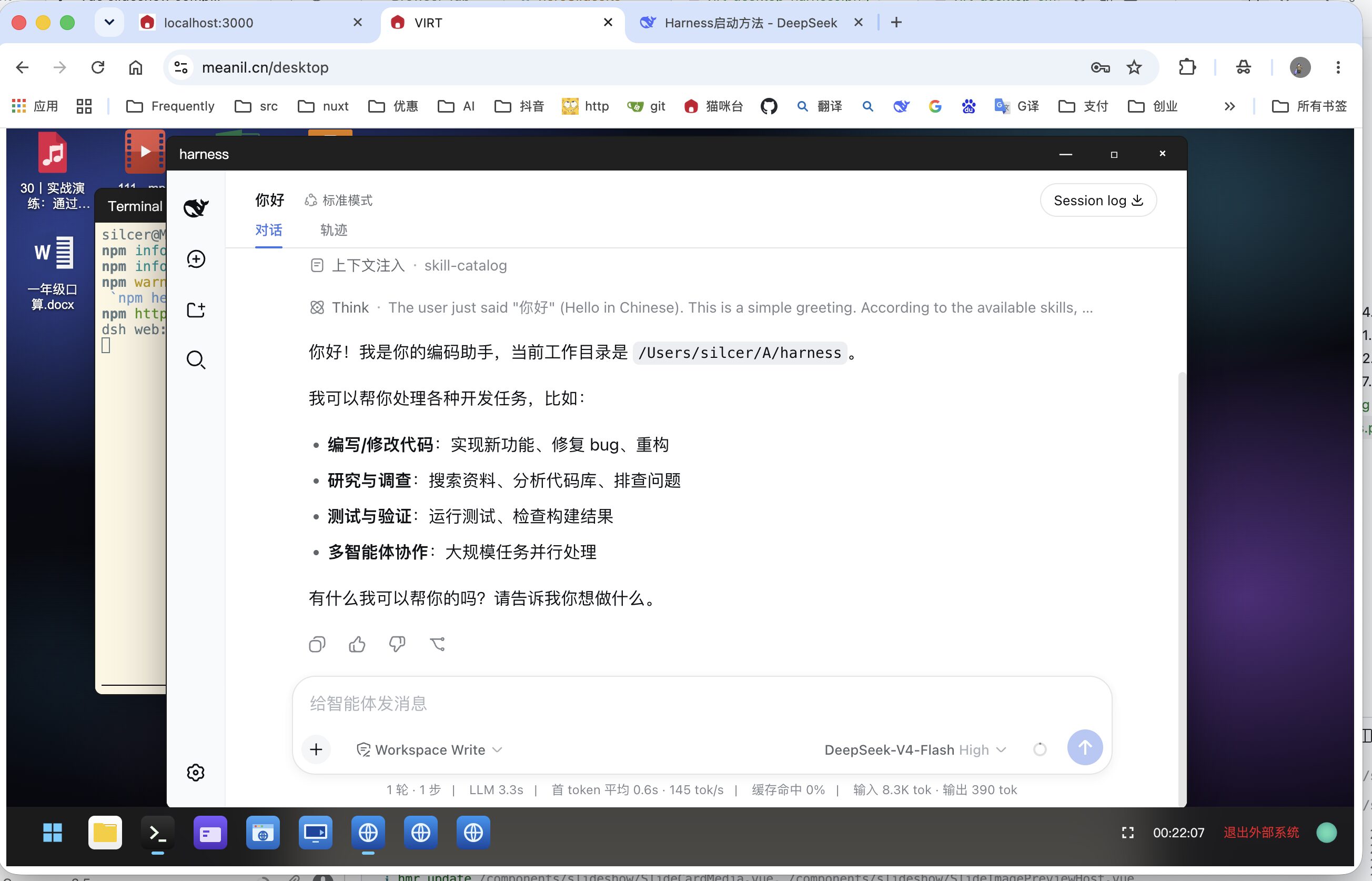Open the last globe icon on taskbar
Viewport: 1372px width, 881px height.
473,833
